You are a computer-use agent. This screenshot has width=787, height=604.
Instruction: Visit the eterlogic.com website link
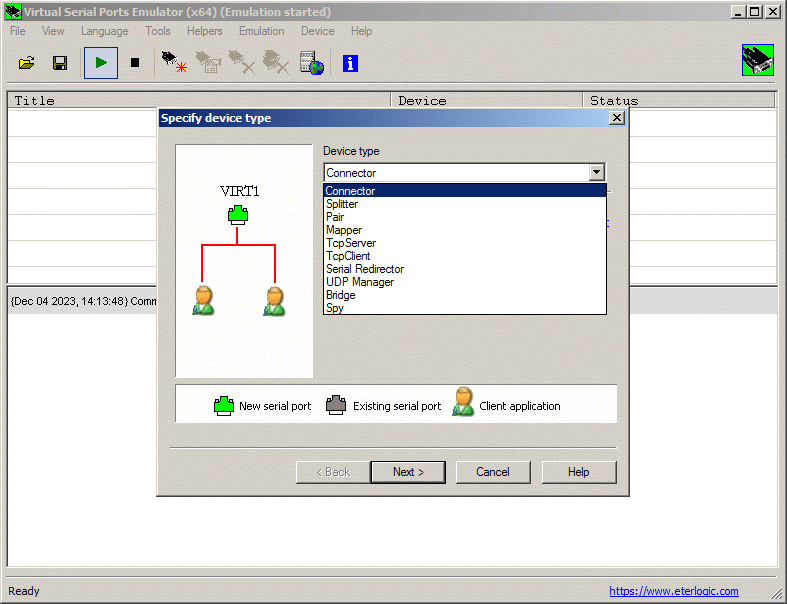tap(673, 591)
